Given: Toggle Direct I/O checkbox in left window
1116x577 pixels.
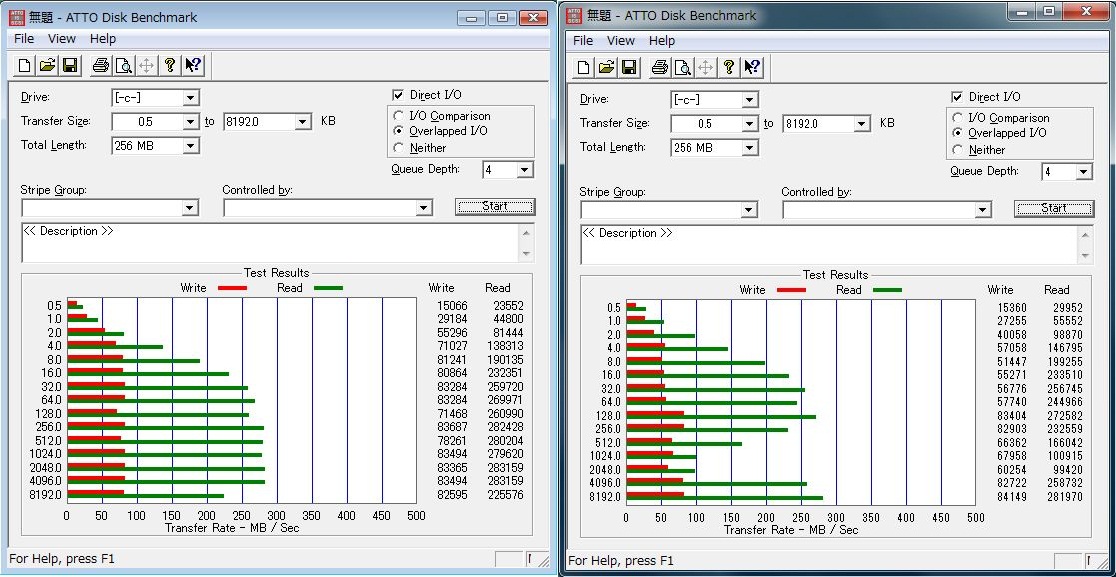Looking at the screenshot, I should (397, 95).
